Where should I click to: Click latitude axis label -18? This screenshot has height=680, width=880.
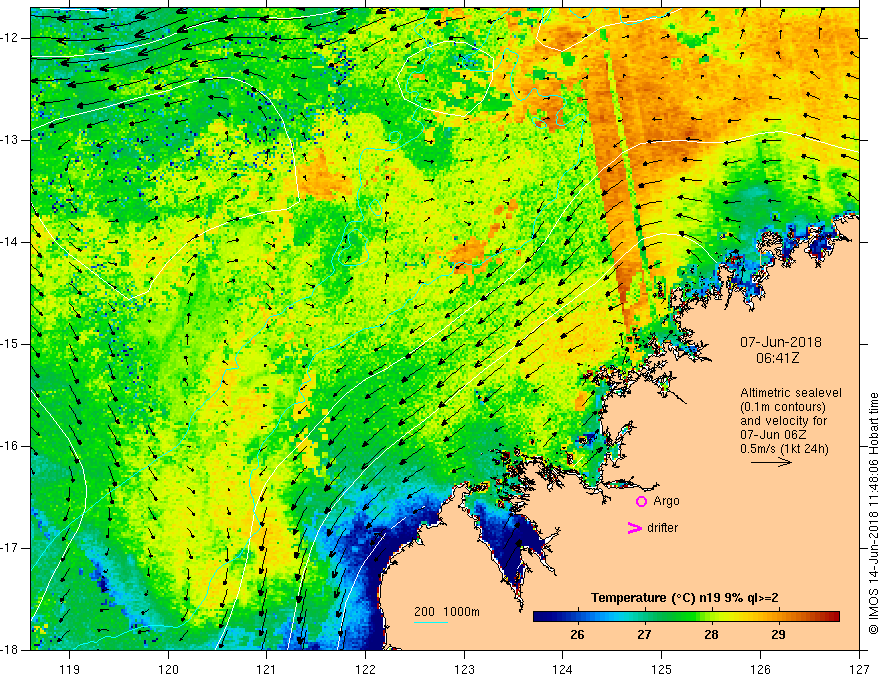11,650
